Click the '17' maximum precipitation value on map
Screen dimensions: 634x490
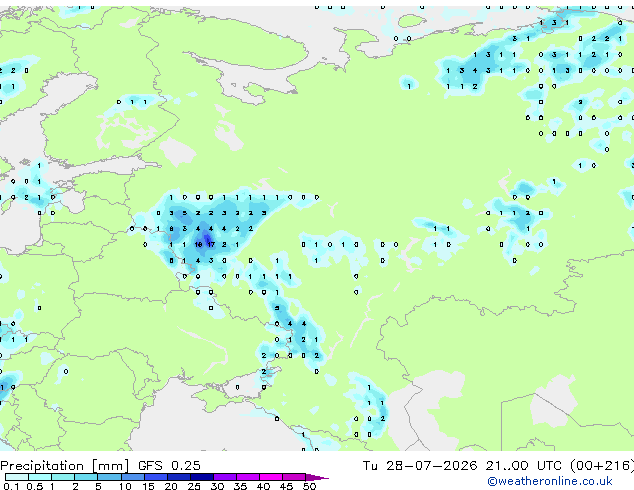(x=211, y=245)
